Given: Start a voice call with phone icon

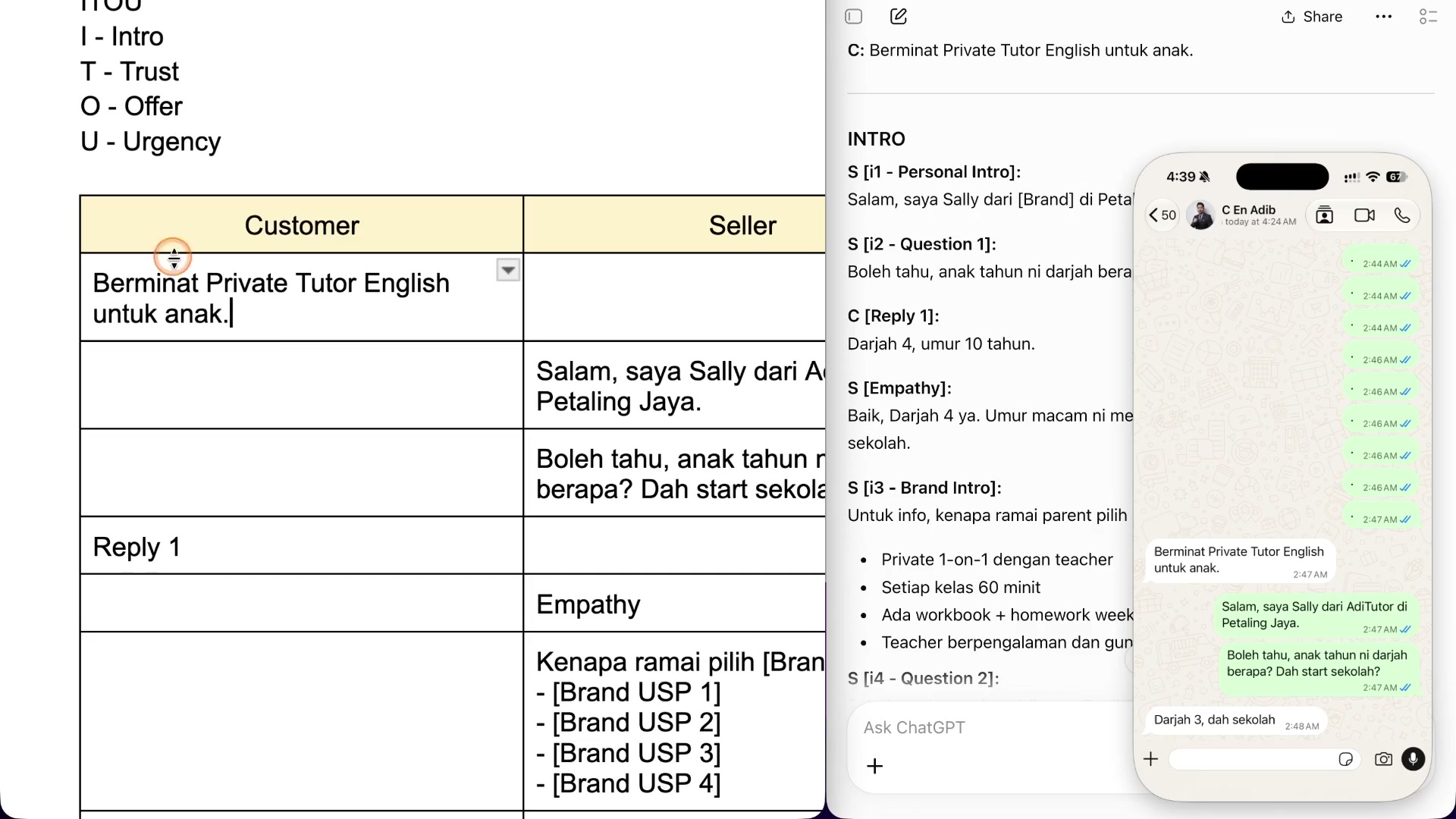Looking at the screenshot, I should click(x=1402, y=215).
